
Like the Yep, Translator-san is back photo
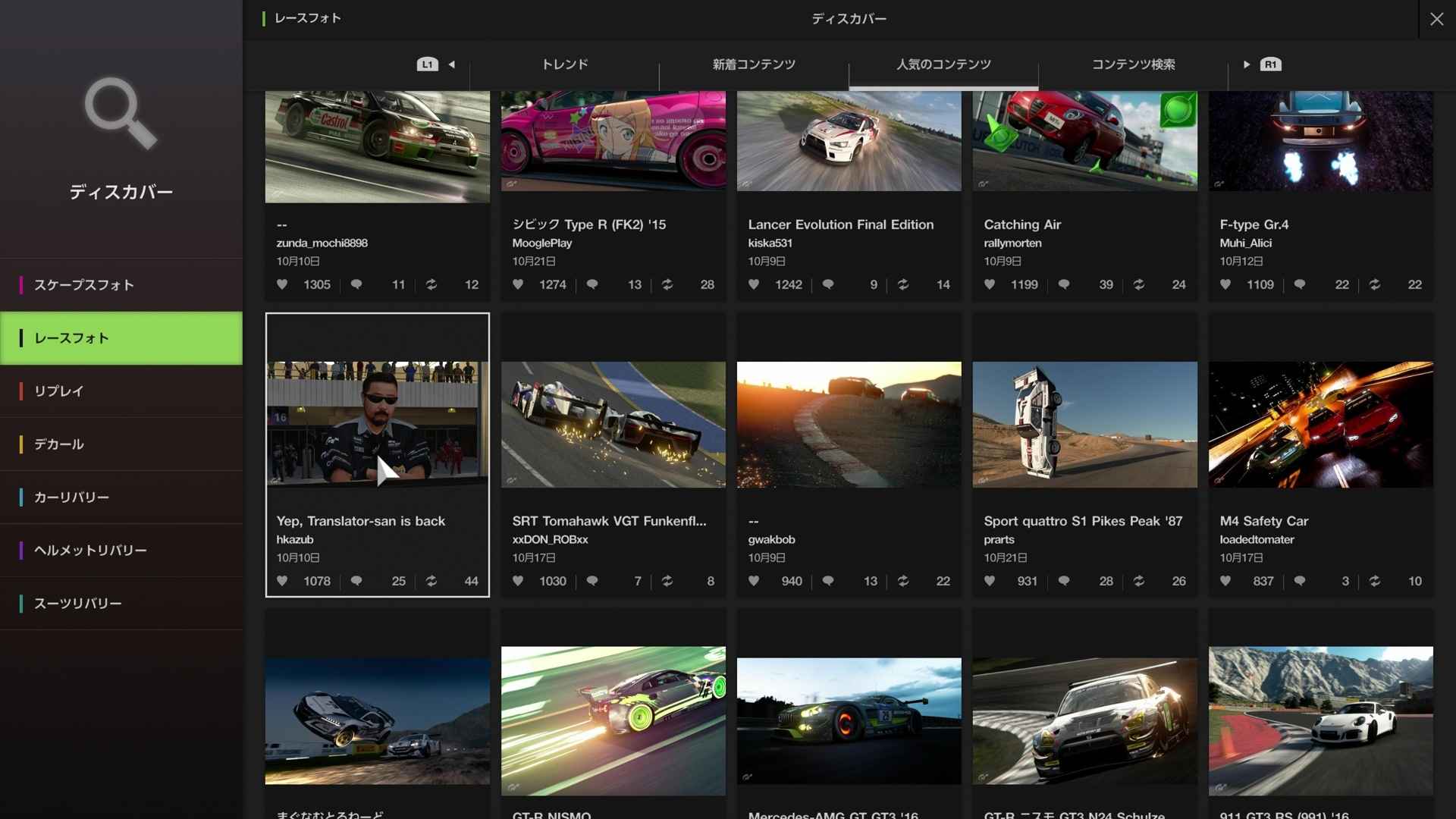click(282, 581)
